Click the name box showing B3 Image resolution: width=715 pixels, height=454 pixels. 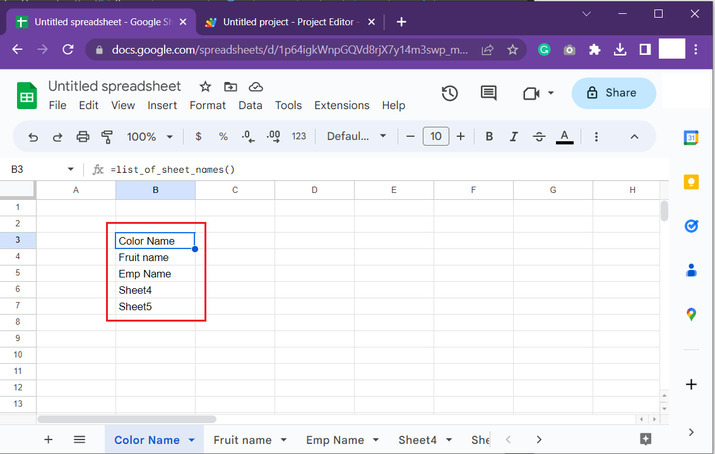coord(17,170)
